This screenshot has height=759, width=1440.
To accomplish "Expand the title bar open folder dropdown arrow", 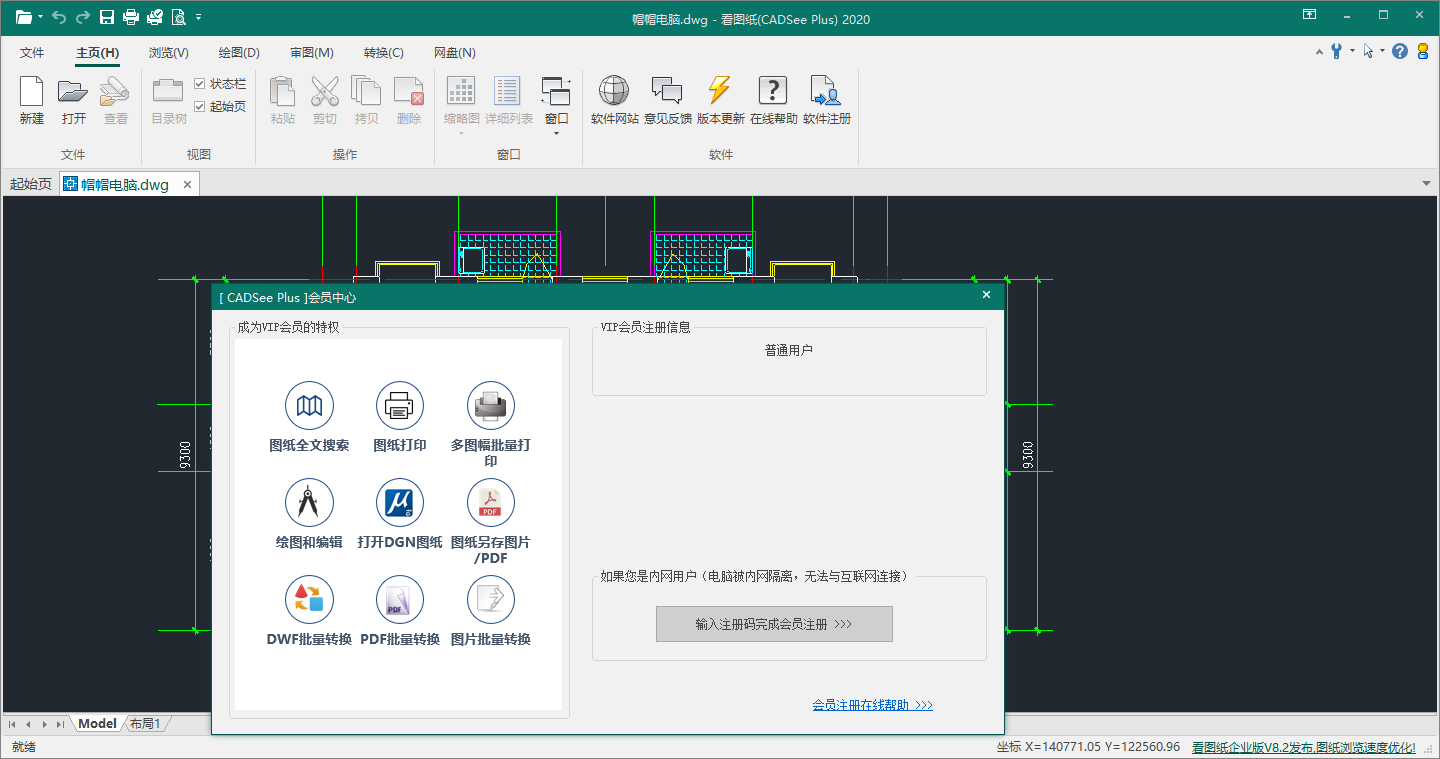I will [41, 17].
